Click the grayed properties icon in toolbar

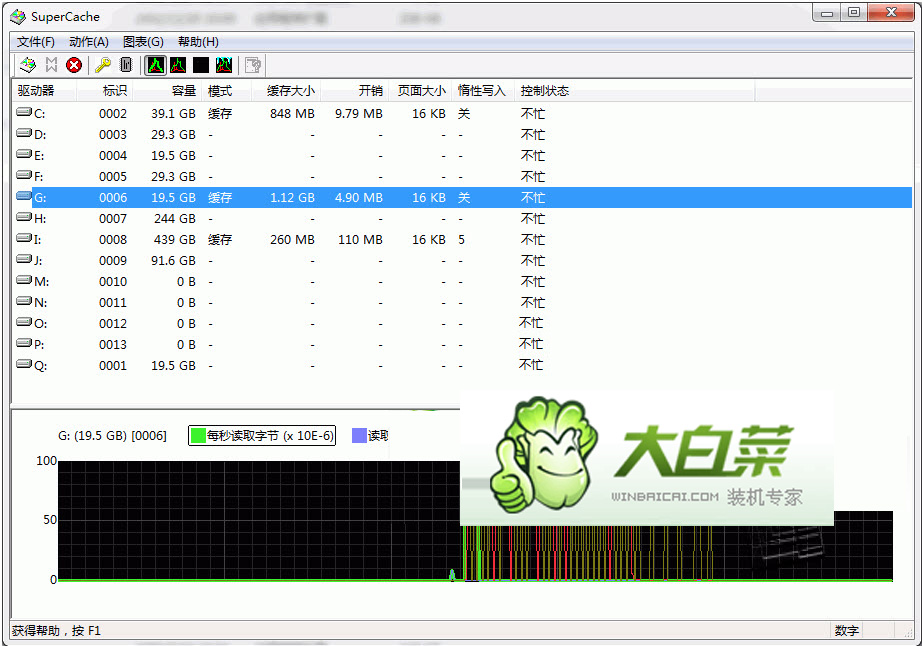(253, 65)
